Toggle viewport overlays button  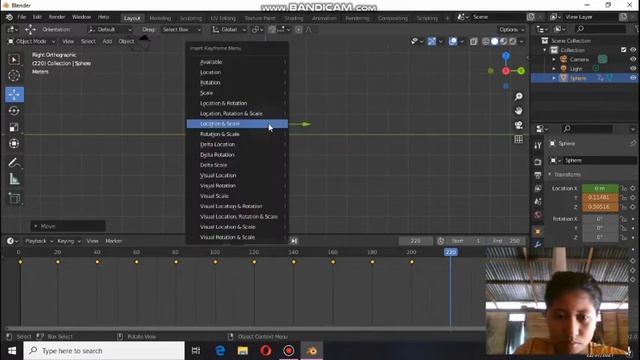point(453,41)
